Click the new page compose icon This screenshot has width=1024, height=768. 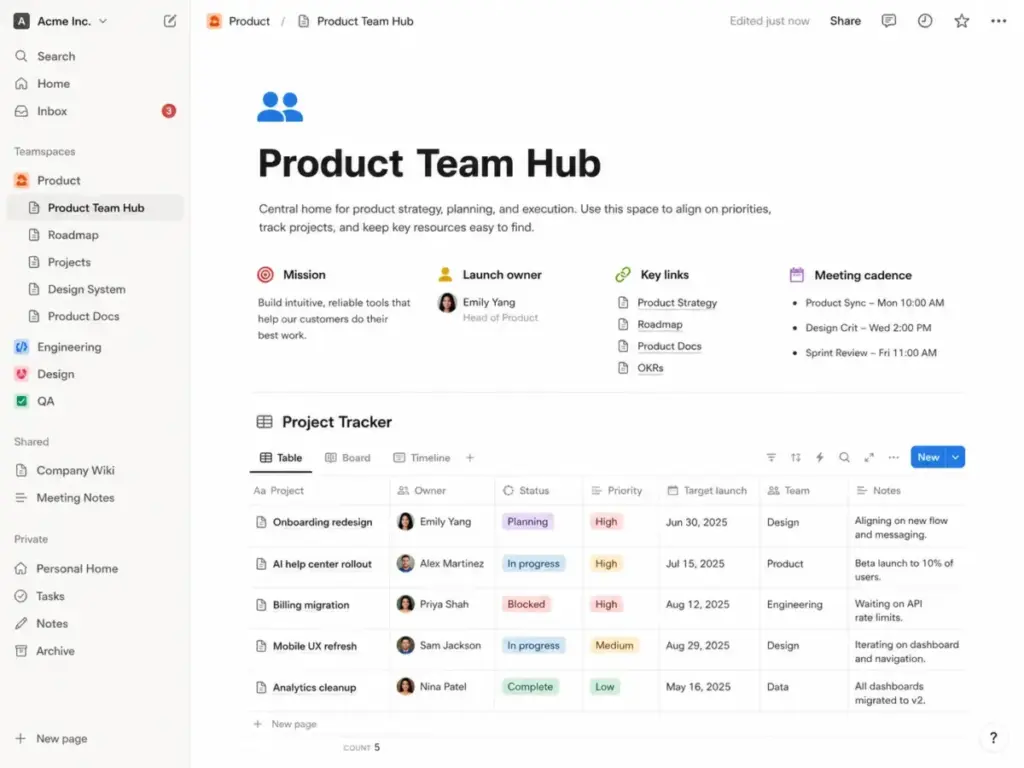[x=170, y=21]
